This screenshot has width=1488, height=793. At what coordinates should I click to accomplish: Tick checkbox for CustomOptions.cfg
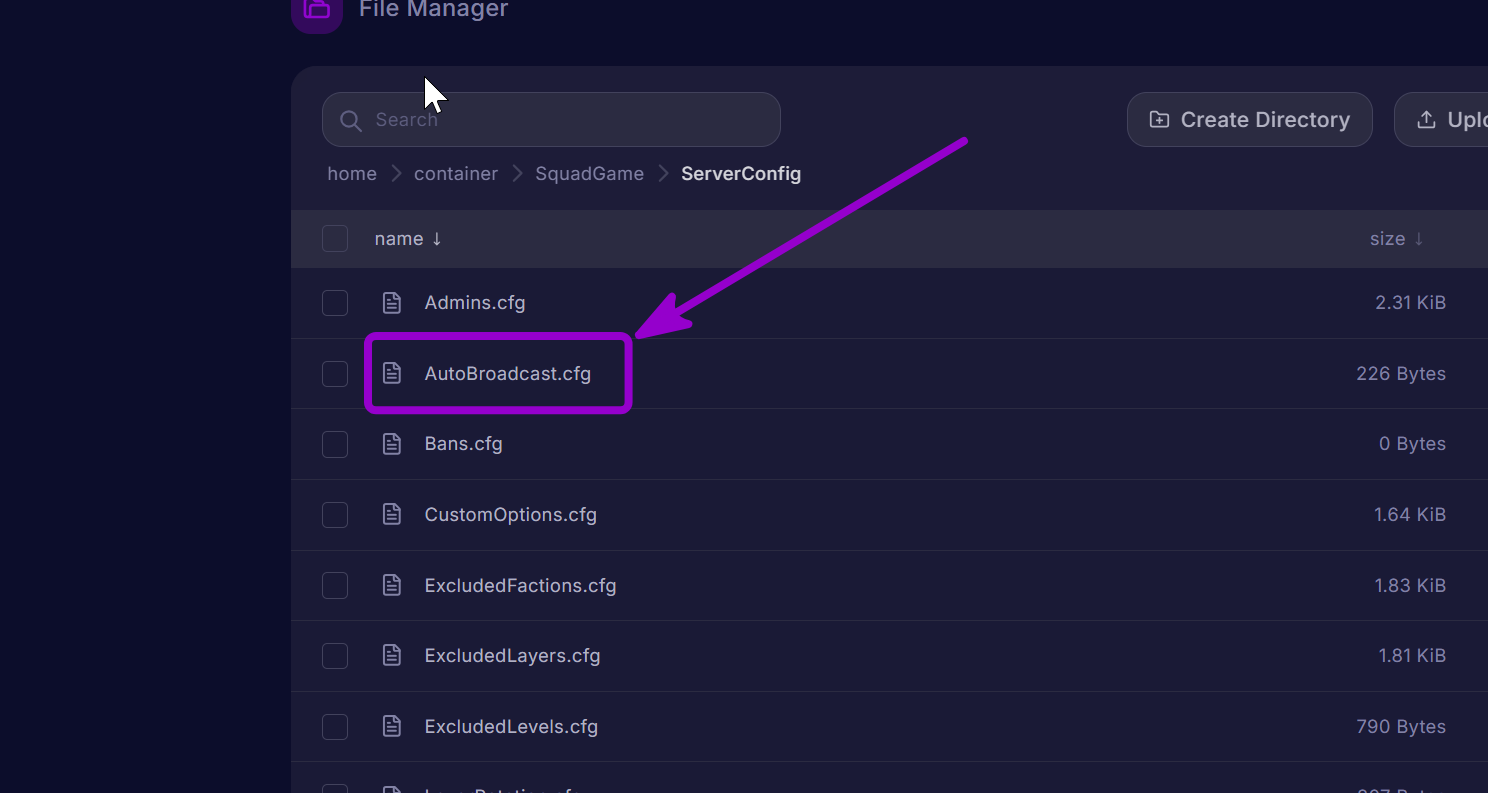coord(335,515)
